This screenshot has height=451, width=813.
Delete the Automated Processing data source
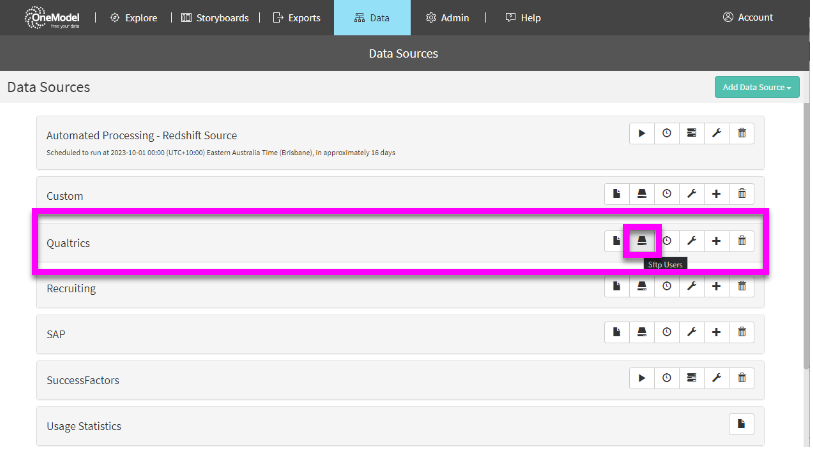tap(741, 133)
